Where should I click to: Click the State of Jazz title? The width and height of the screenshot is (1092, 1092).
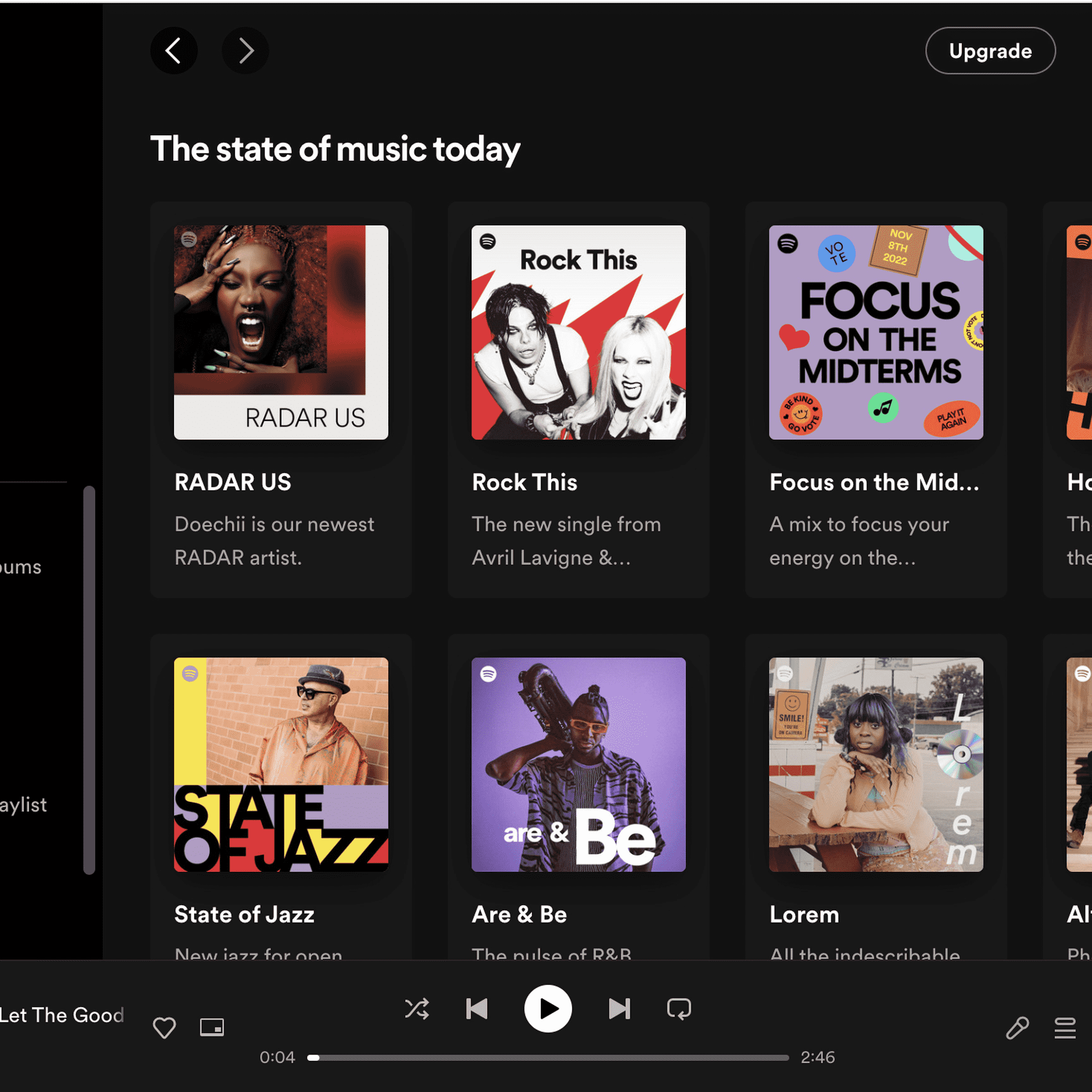coord(244,914)
